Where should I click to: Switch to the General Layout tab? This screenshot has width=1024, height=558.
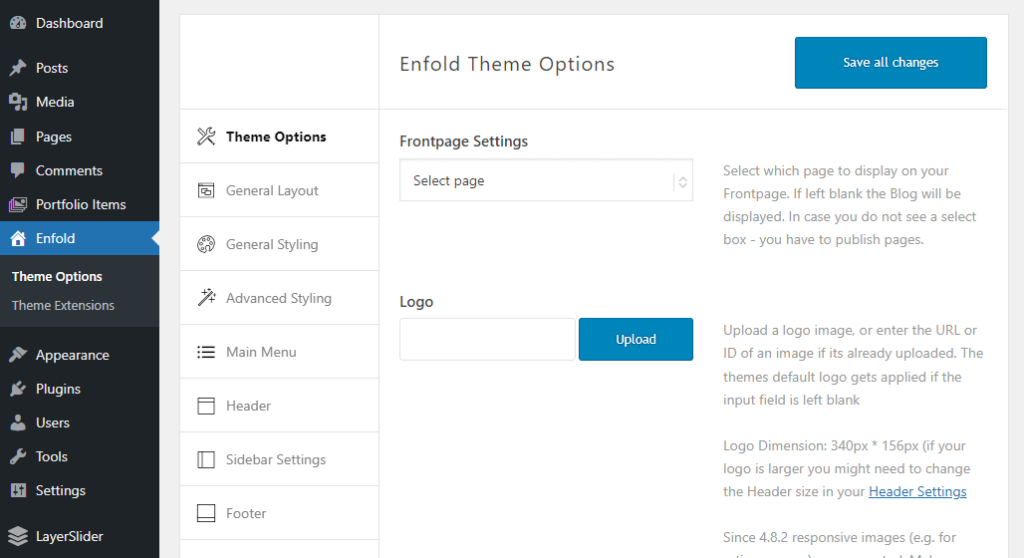(x=280, y=190)
